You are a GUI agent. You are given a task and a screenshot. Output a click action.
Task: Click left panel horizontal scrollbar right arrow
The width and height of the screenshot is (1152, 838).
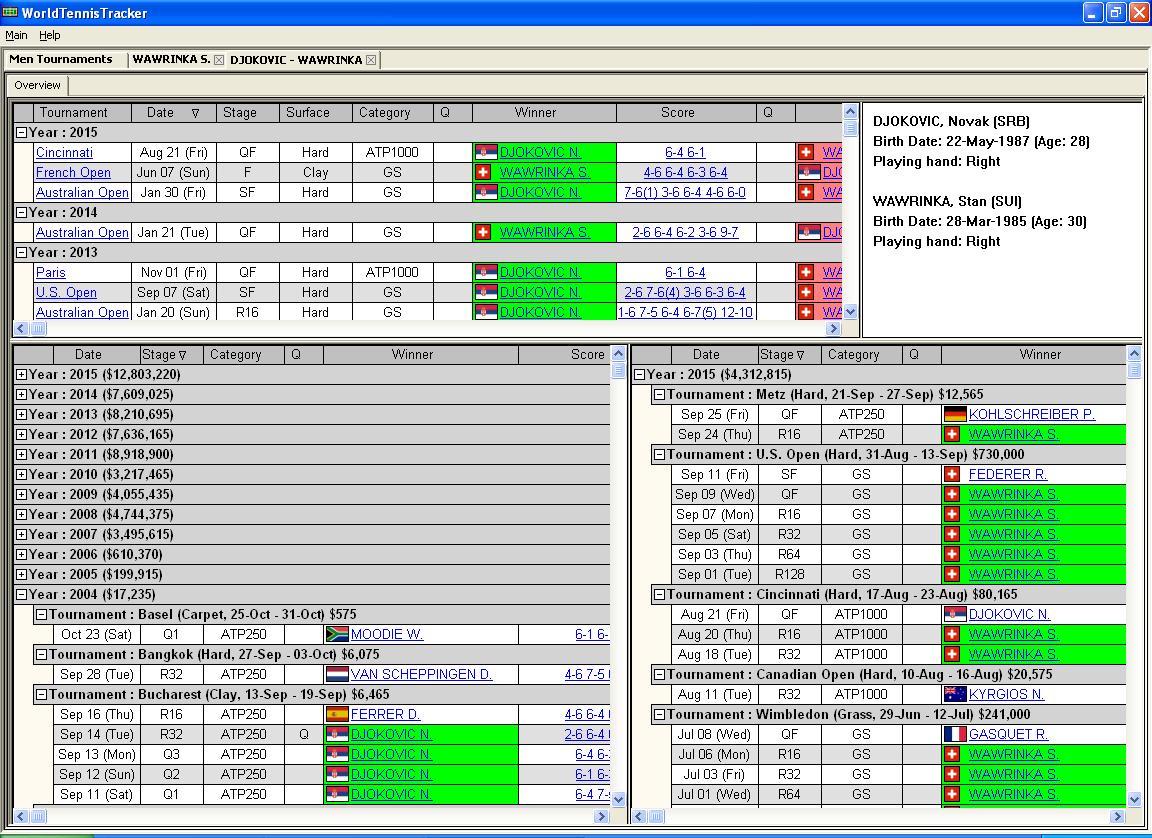point(602,816)
